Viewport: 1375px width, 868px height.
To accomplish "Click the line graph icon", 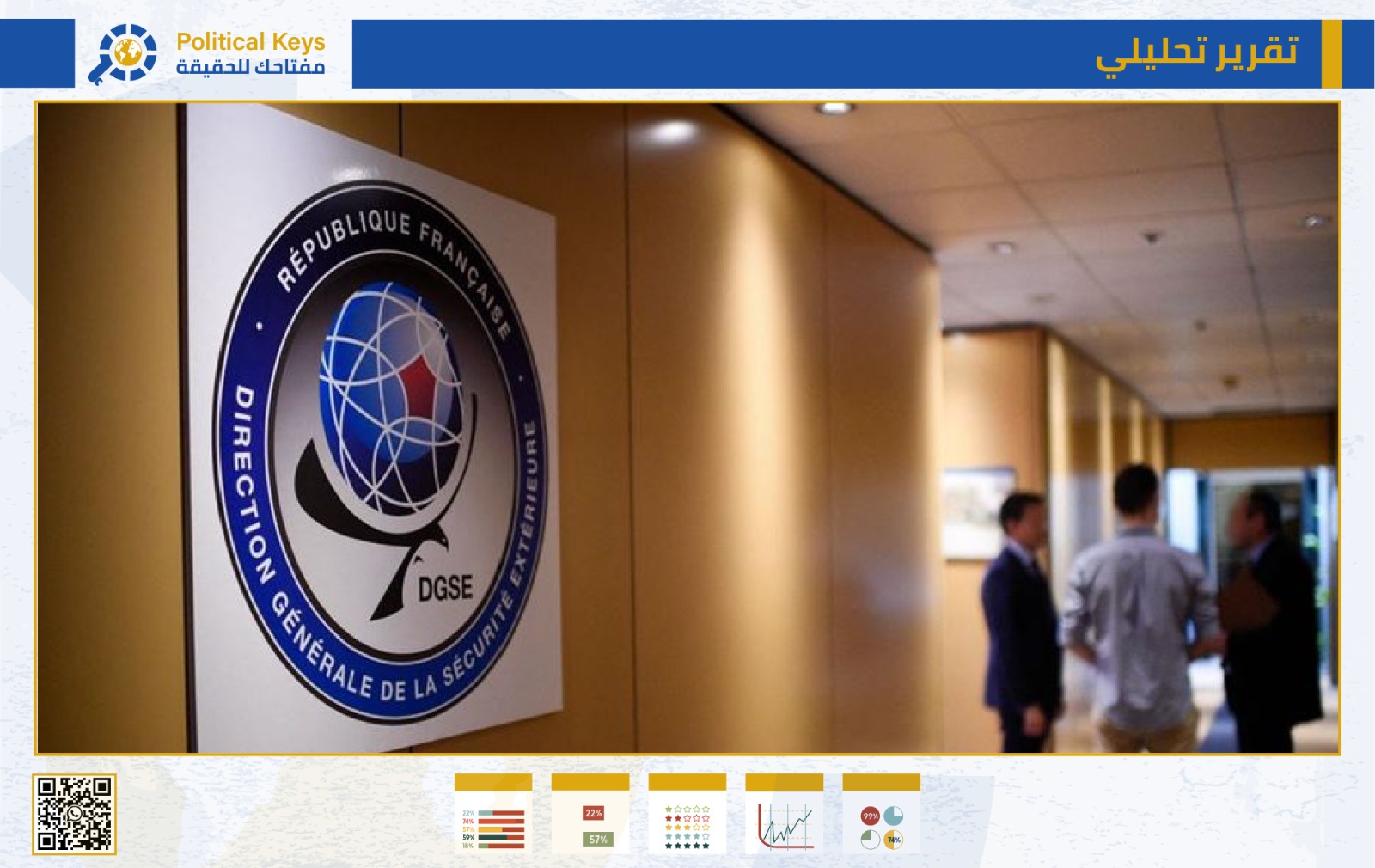I will click(785, 814).
